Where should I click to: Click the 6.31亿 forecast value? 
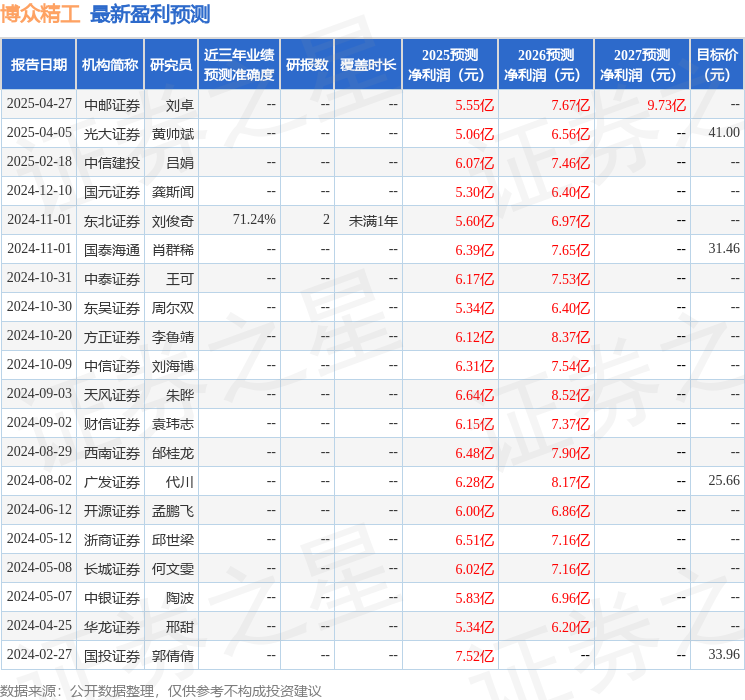coord(474,366)
